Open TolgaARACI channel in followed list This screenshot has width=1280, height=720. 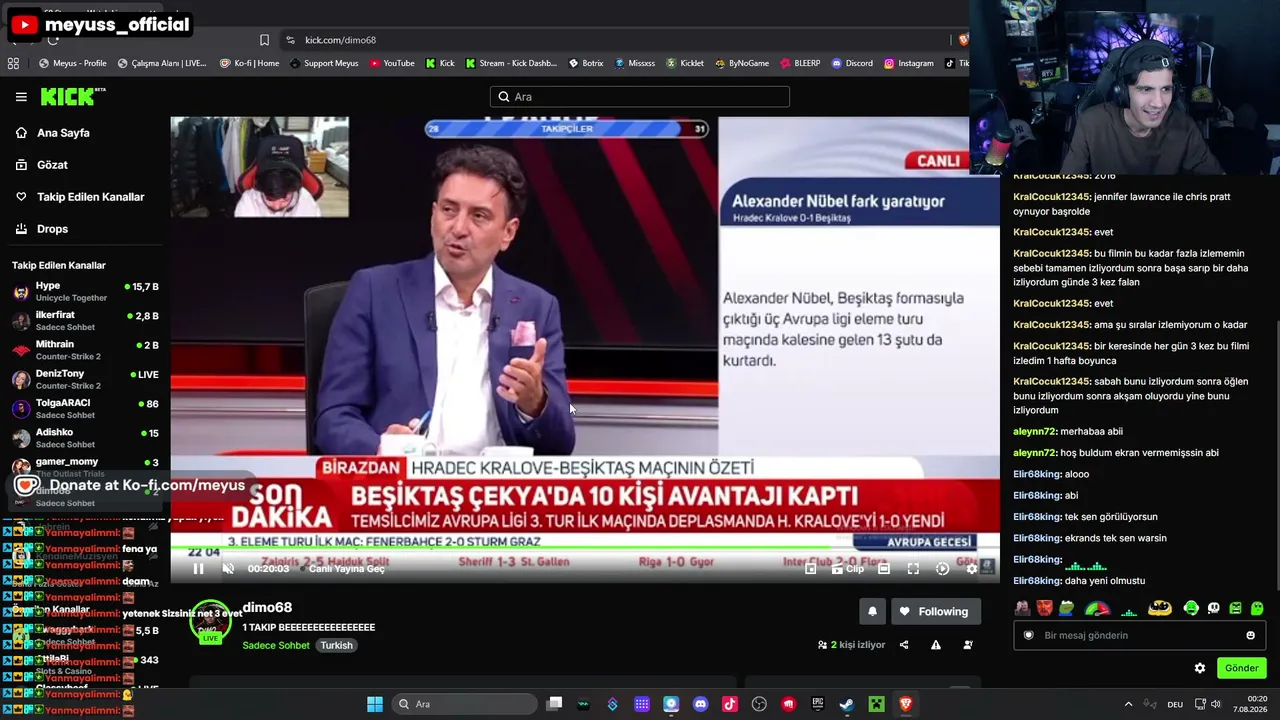click(x=85, y=408)
